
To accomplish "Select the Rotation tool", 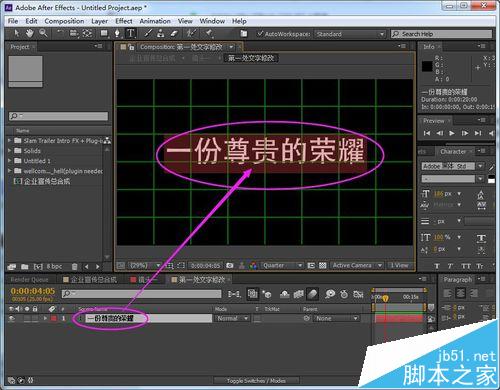I will tap(60, 33).
